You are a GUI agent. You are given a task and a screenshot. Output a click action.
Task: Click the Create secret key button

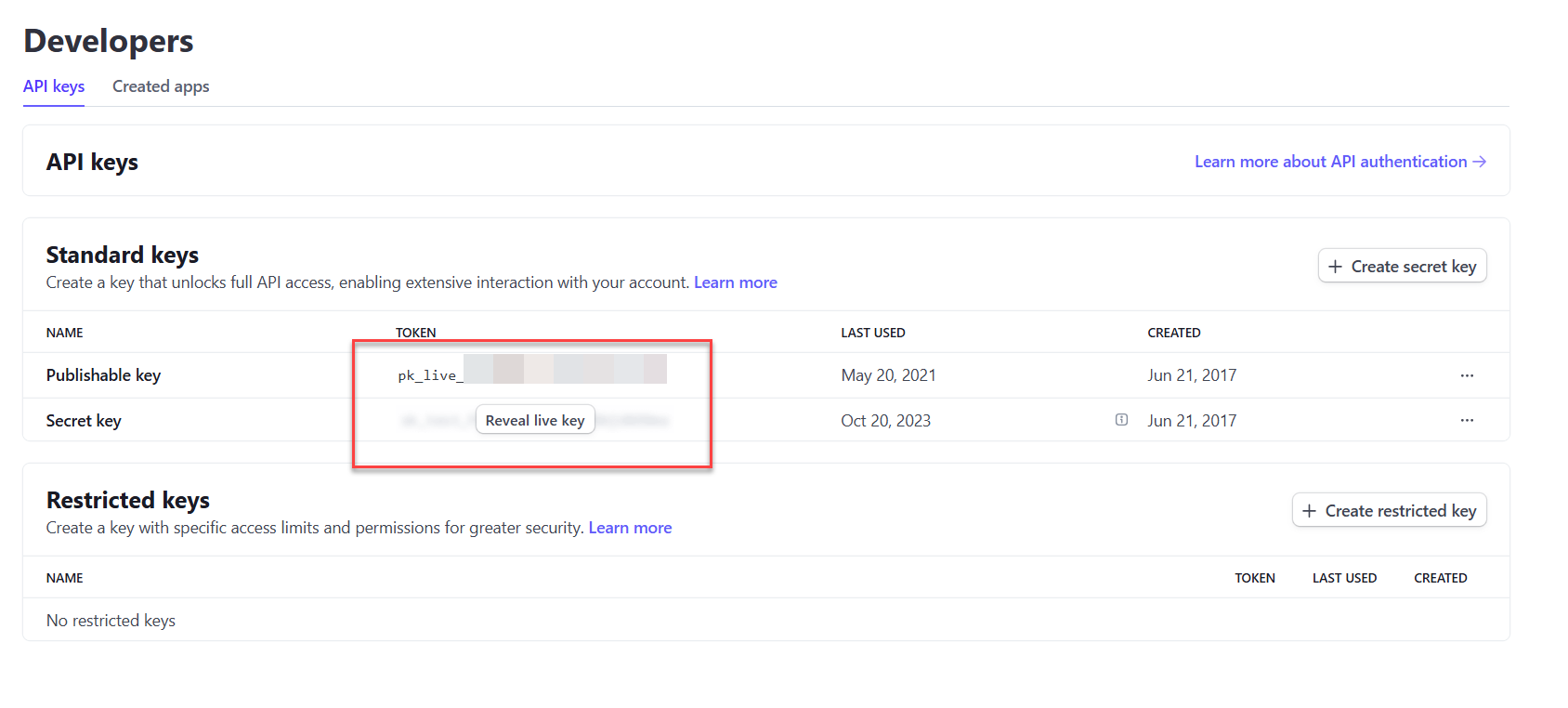point(1402,267)
